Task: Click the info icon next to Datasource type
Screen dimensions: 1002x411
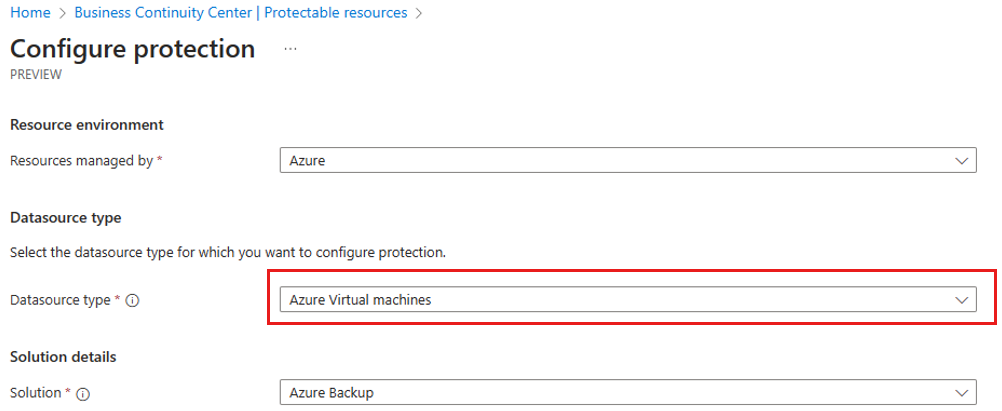Action: click(x=132, y=300)
